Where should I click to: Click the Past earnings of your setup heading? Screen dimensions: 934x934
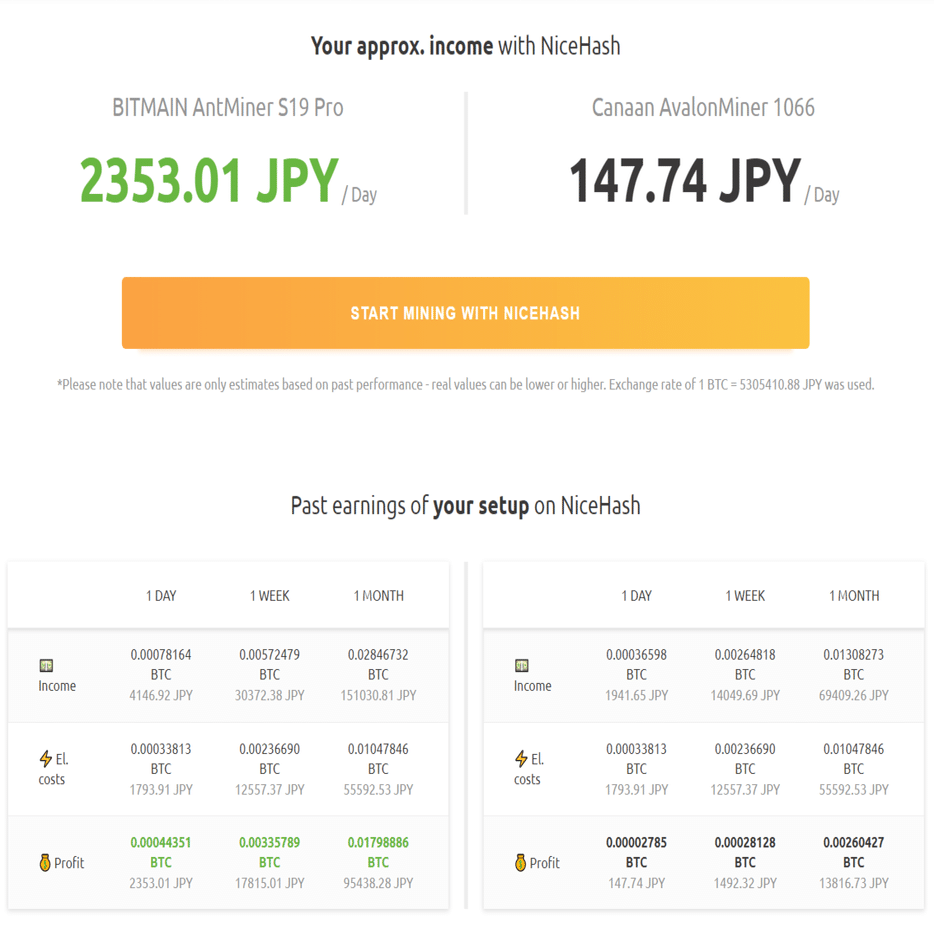tap(466, 506)
